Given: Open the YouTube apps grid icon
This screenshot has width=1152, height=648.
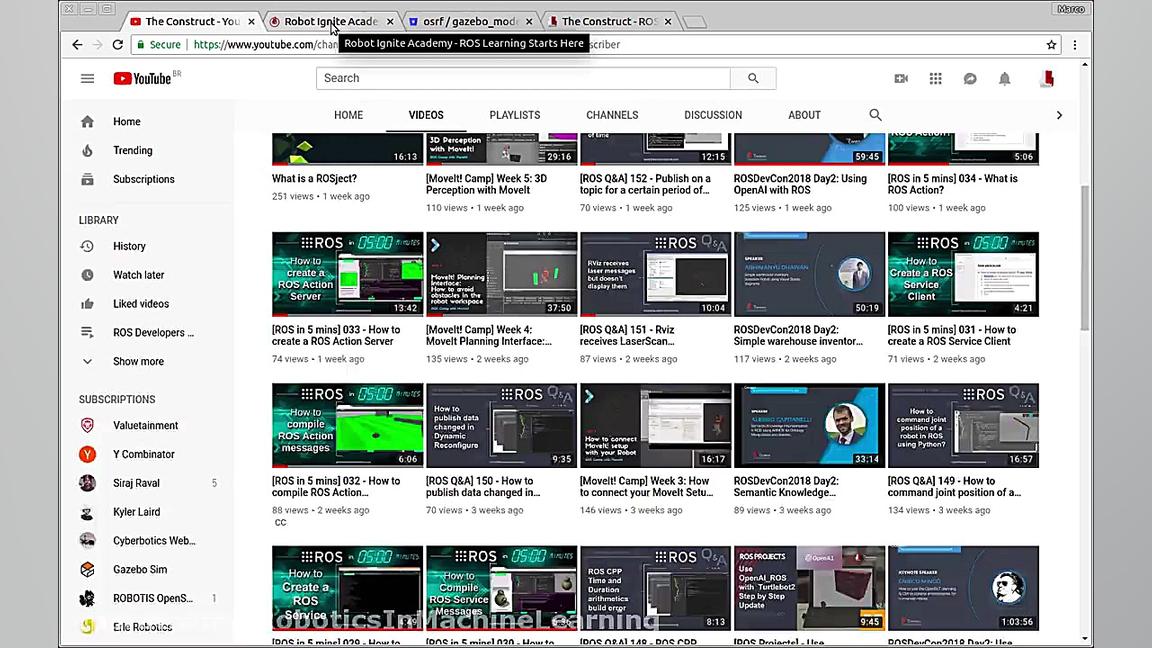Looking at the screenshot, I should [935, 79].
